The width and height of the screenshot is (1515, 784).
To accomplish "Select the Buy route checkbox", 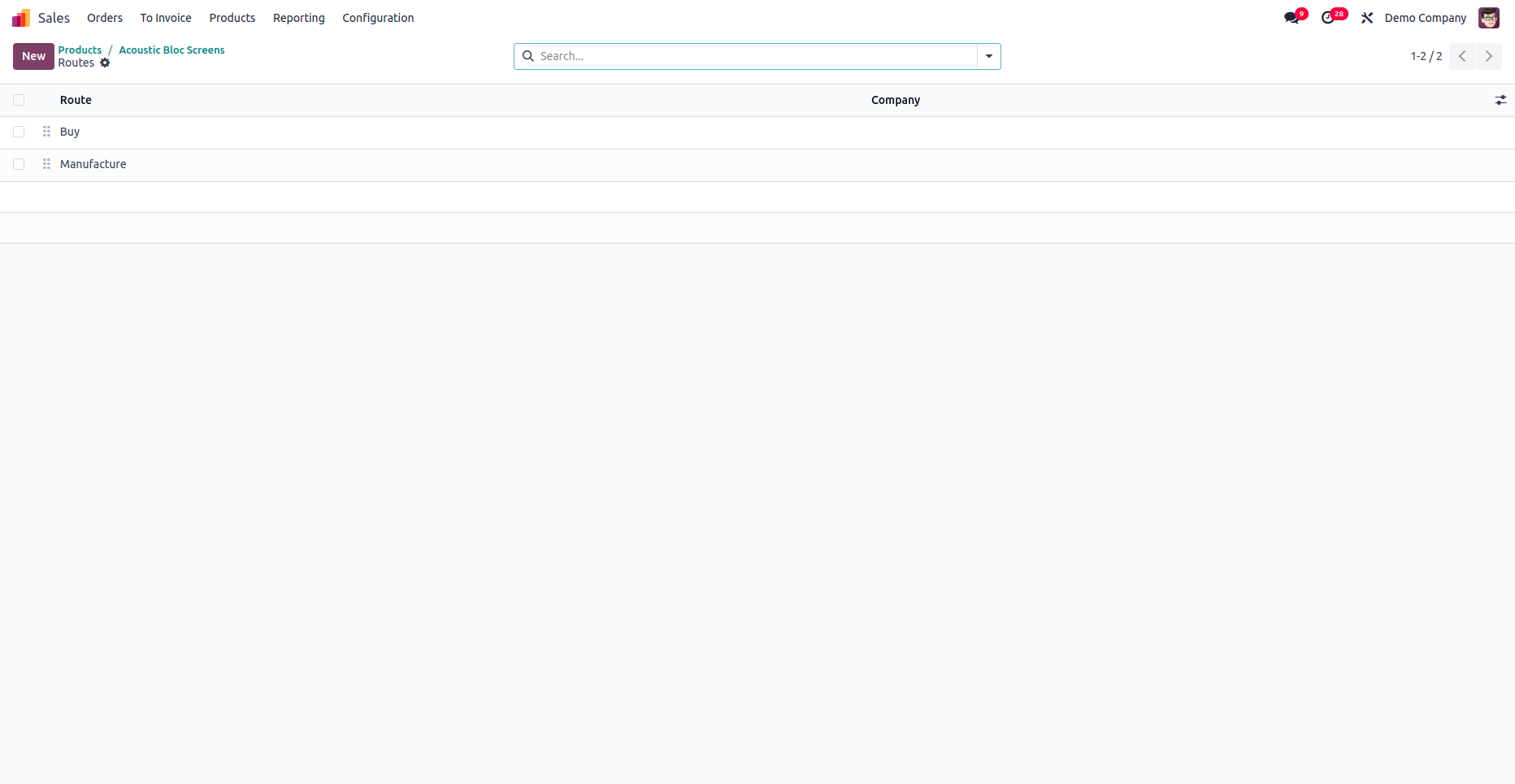I will [x=19, y=132].
